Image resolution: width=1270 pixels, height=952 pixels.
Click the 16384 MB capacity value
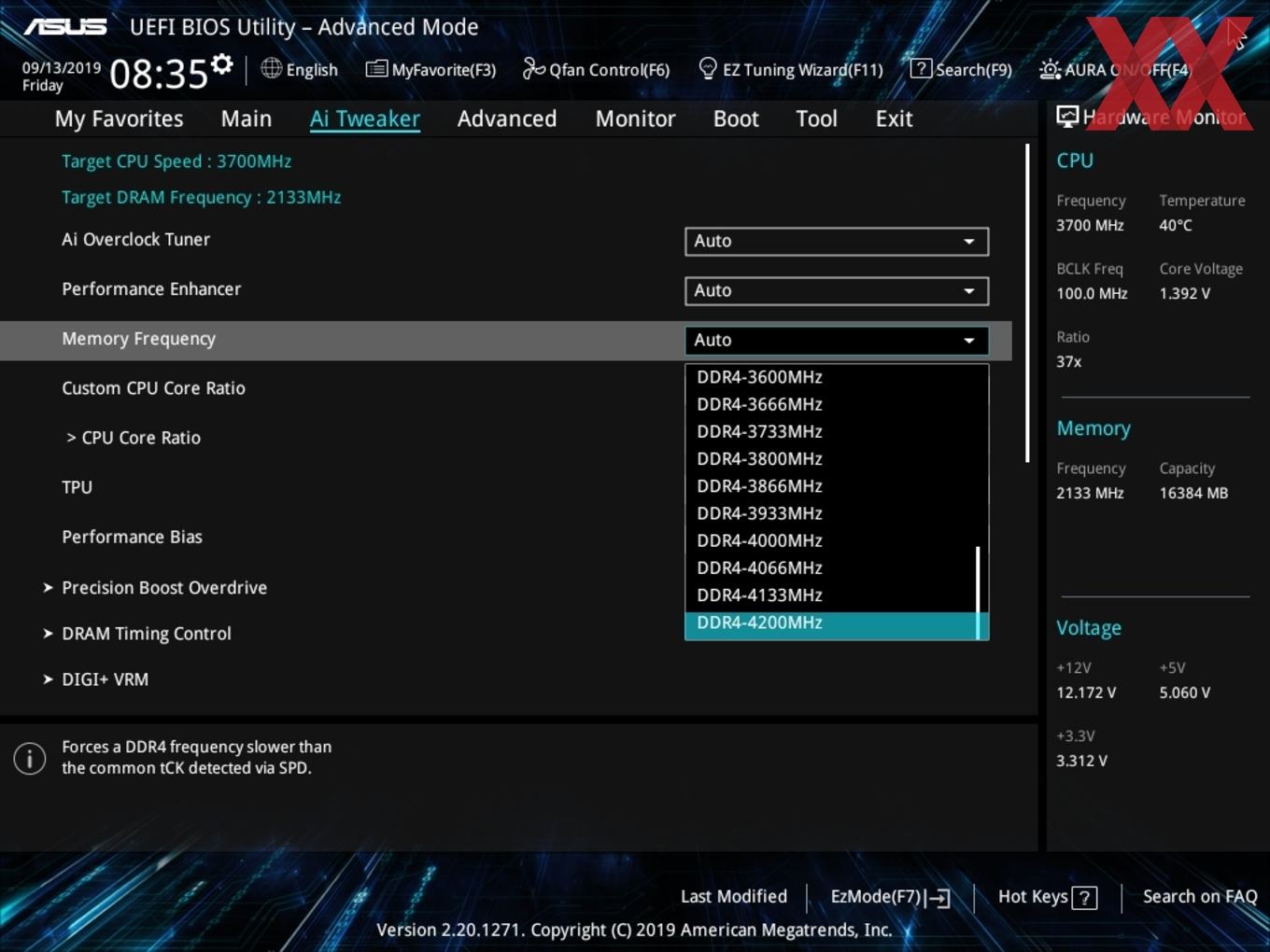coord(1193,493)
